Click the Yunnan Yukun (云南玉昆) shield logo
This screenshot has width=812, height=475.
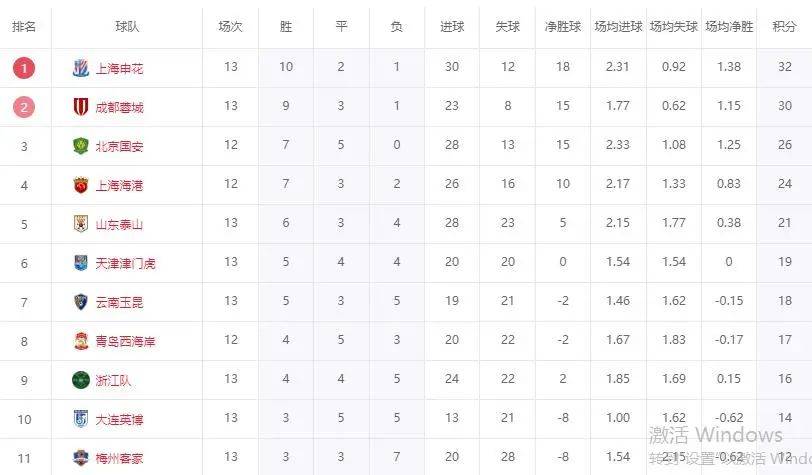81,302
